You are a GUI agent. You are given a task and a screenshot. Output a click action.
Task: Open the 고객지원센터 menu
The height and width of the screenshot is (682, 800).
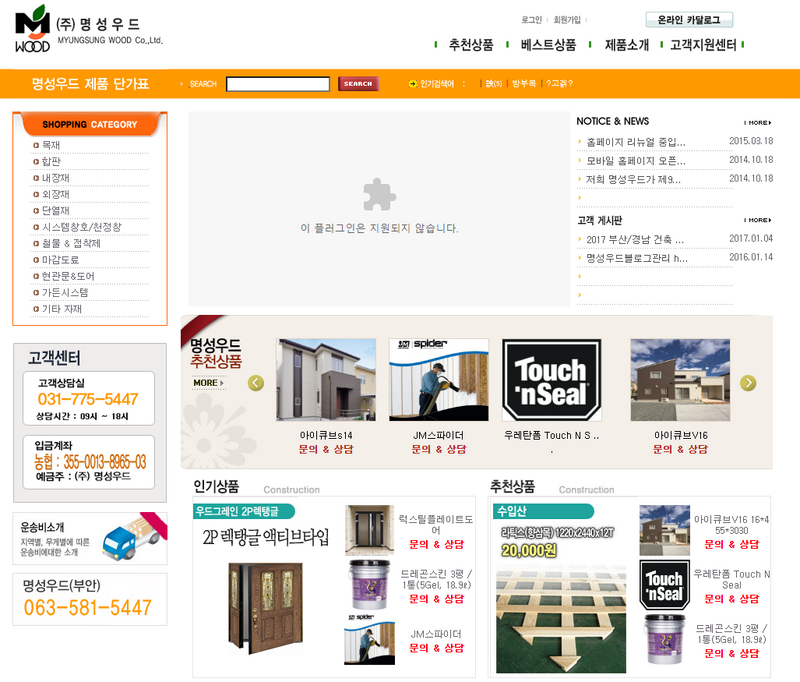click(703, 45)
